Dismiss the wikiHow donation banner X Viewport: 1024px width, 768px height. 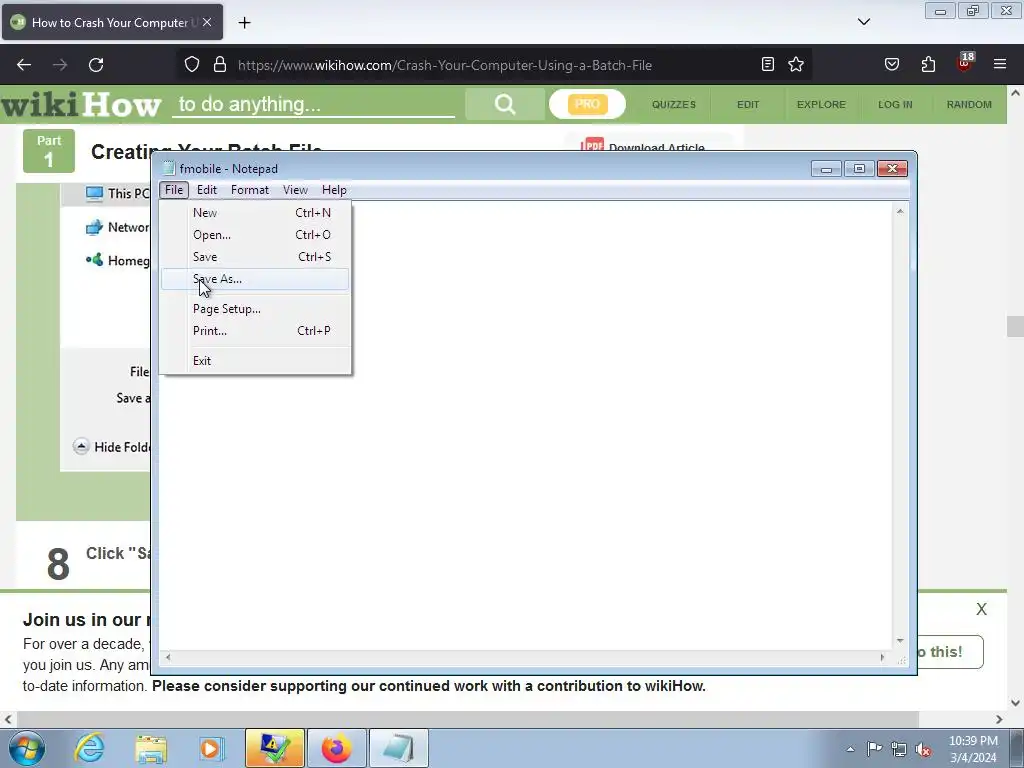tap(981, 609)
